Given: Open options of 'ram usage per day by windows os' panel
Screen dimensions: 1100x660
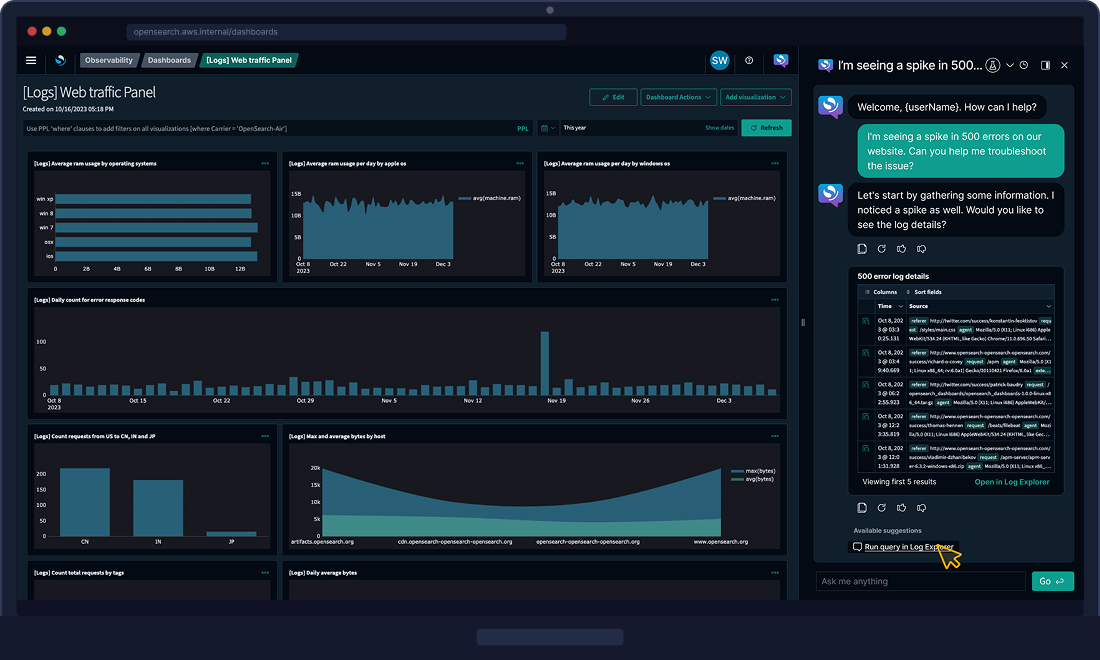Looking at the screenshot, I should pos(775,163).
